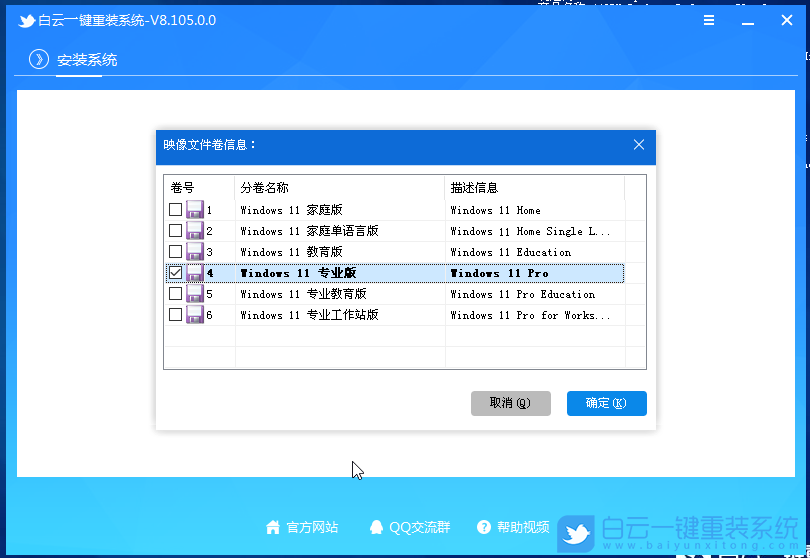Uncheck the volume 4 专业版 checkbox
The height and width of the screenshot is (558, 810).
176,273
